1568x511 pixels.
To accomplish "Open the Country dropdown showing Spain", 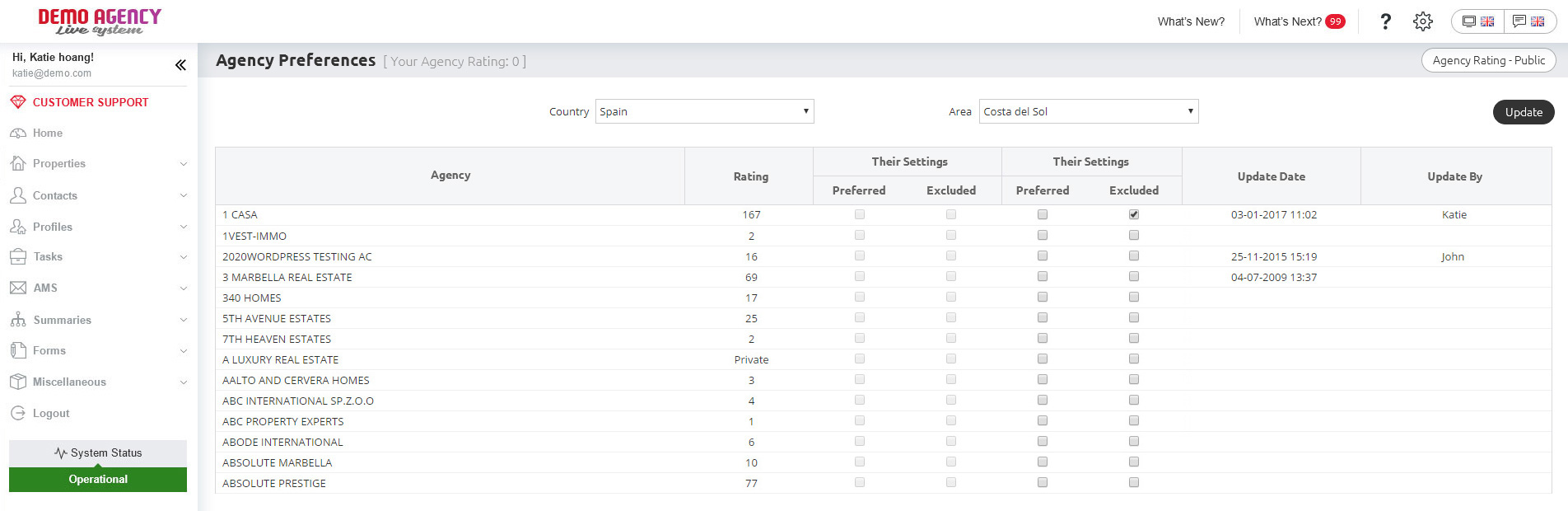I will 704,111.
